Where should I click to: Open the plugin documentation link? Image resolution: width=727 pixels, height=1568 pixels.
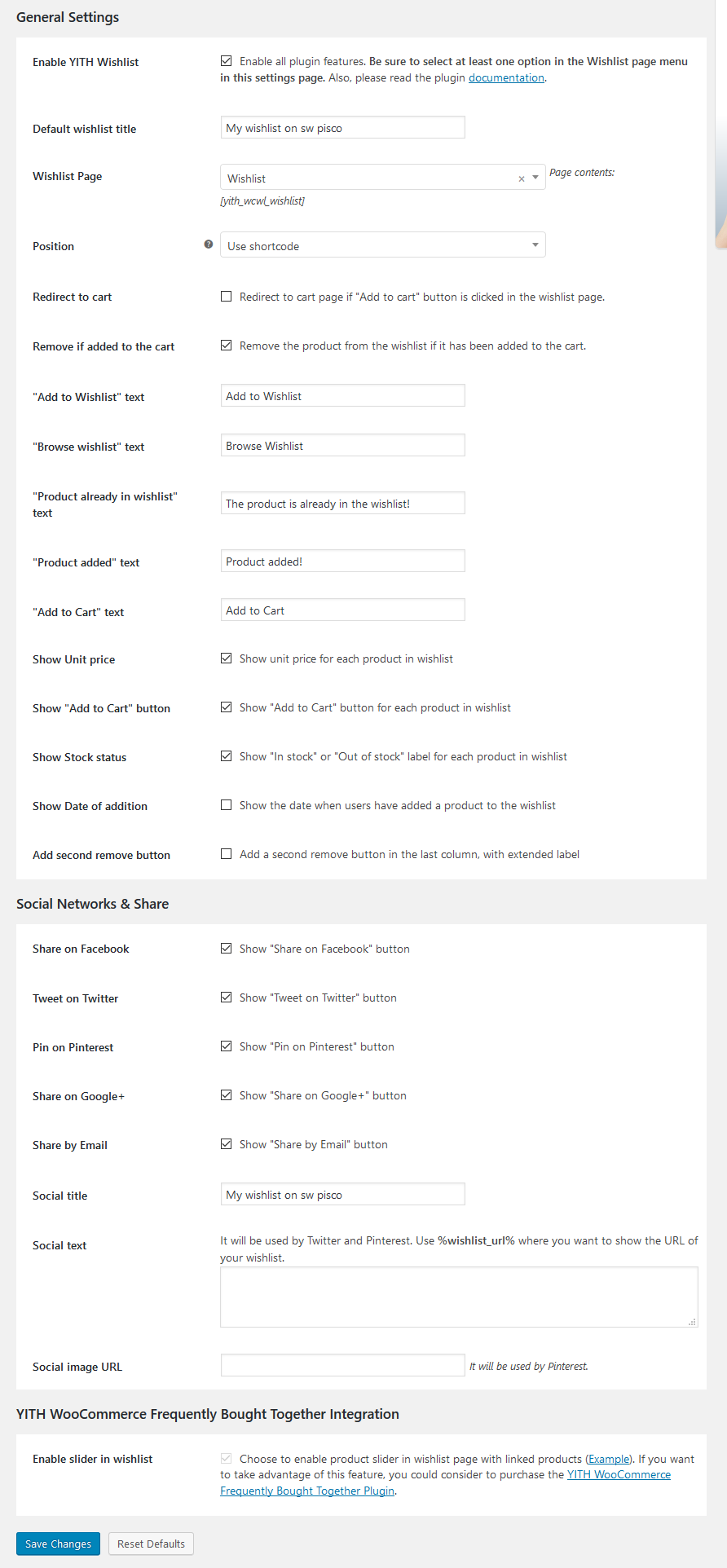click(506, 78)
